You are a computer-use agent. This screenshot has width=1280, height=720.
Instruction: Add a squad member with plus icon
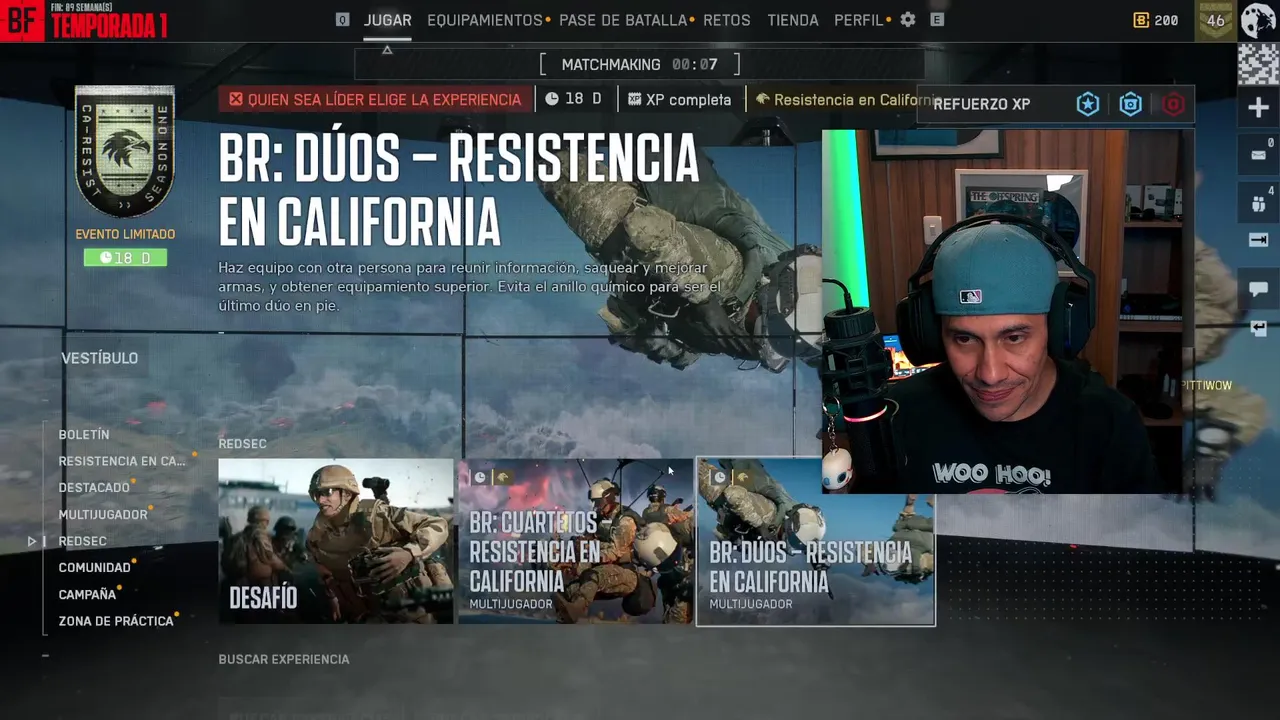click(x=1258, y=108)
